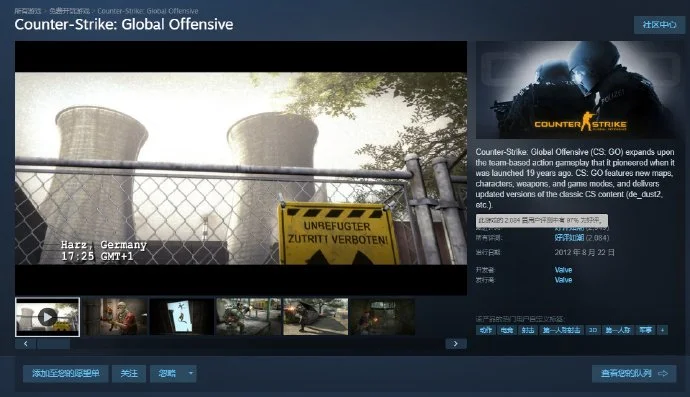Select the 动作 (Action) tag
This screenshot has width=690, height=397.
coord(485,330)
